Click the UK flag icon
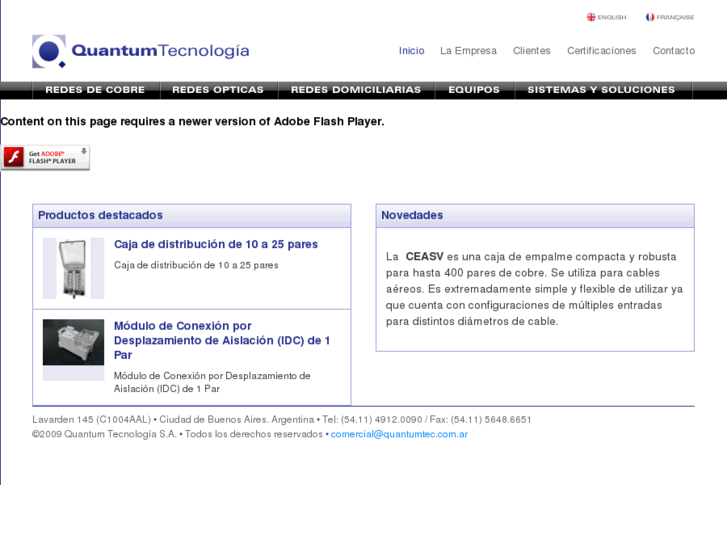The height and width of the screenshot is (545, 727). pos(591,17)
